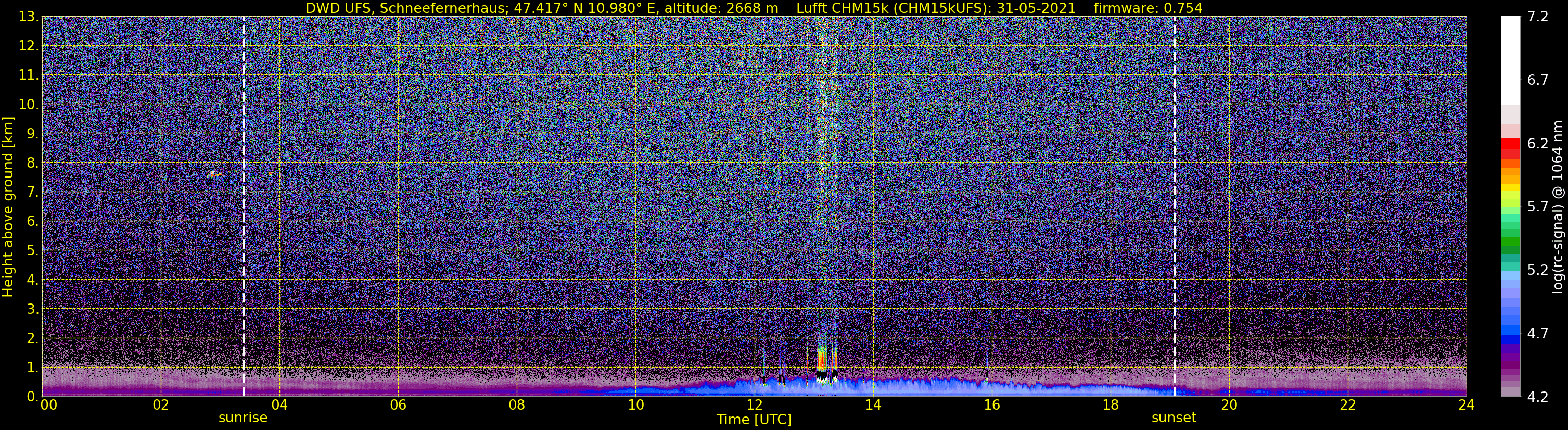Click the 7. height axis tick label

[33, 193]
